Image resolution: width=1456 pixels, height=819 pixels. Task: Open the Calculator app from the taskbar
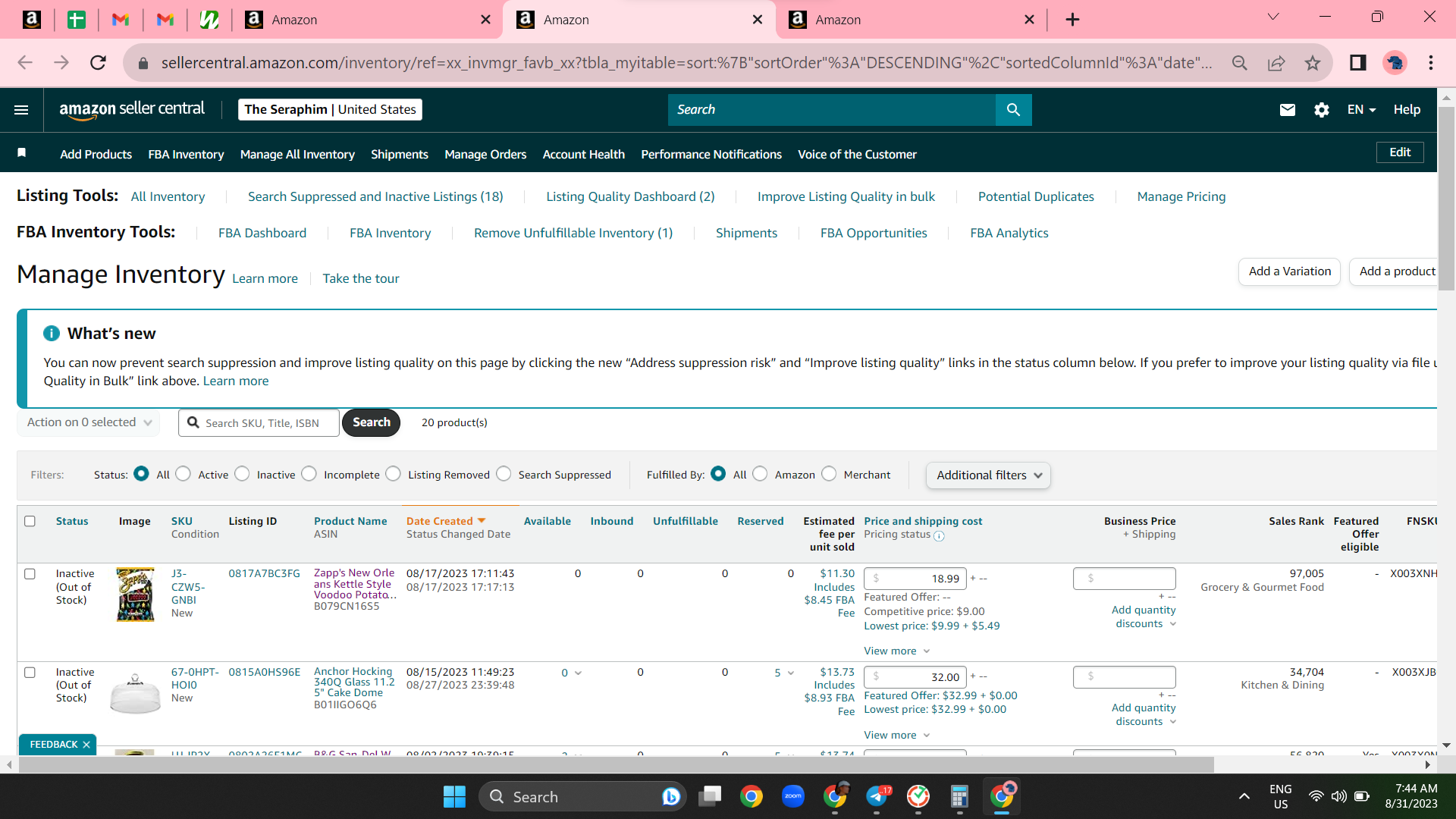click(959, 796)
